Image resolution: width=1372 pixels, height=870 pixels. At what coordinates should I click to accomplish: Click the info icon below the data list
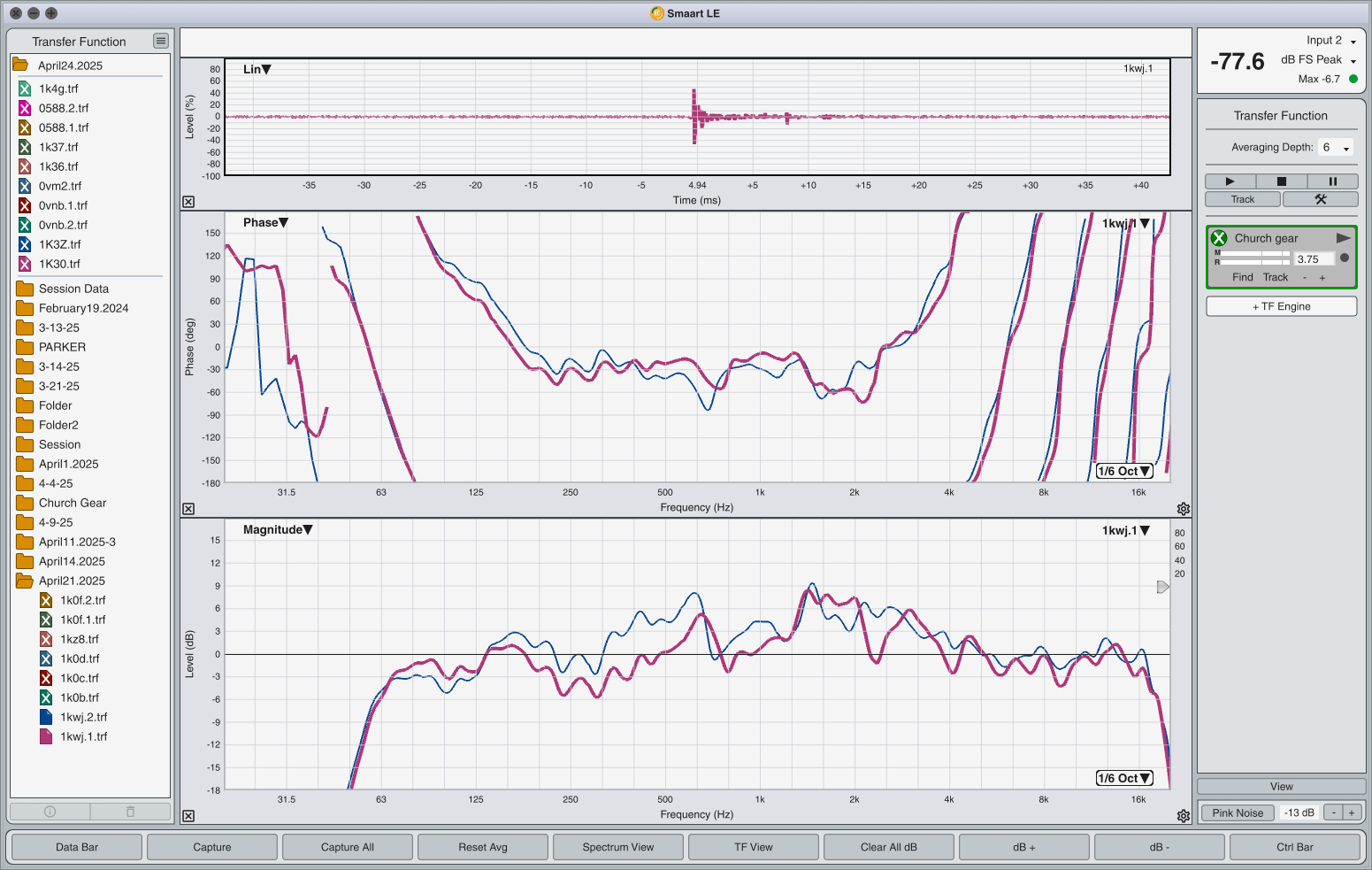pos(50,812)
